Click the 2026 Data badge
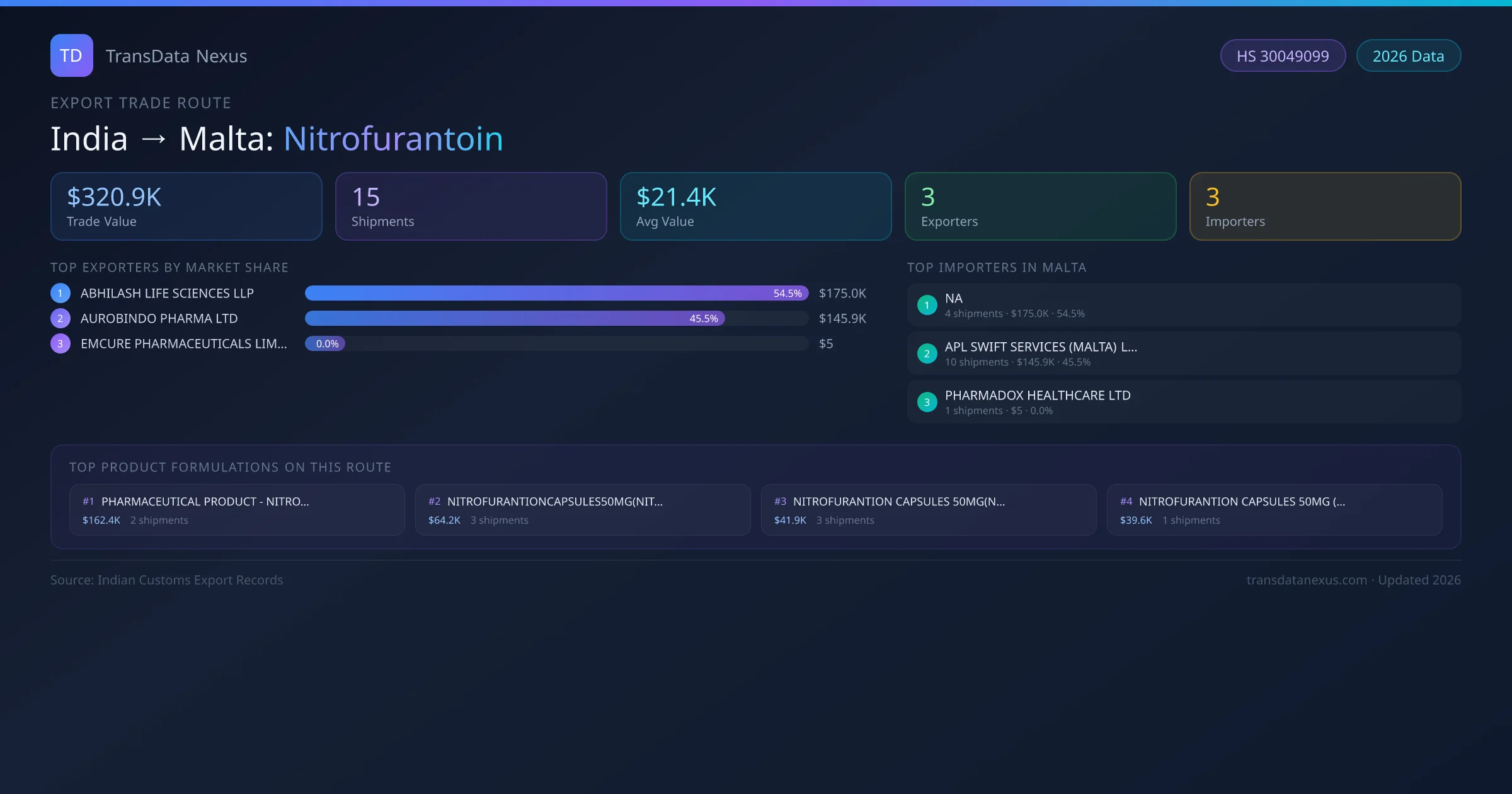 [1408, 56]
